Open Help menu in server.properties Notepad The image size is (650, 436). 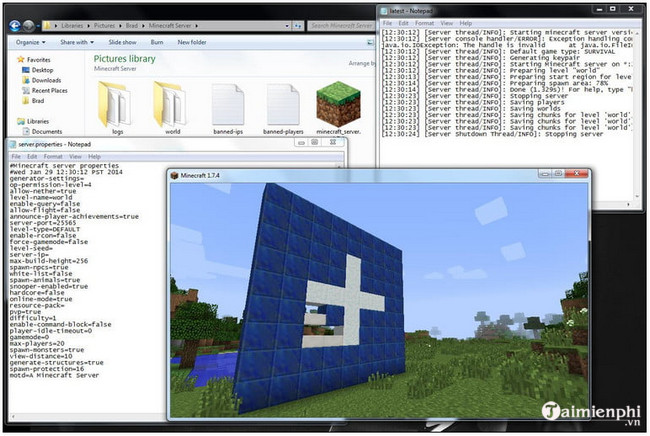(x=94, y=157)
